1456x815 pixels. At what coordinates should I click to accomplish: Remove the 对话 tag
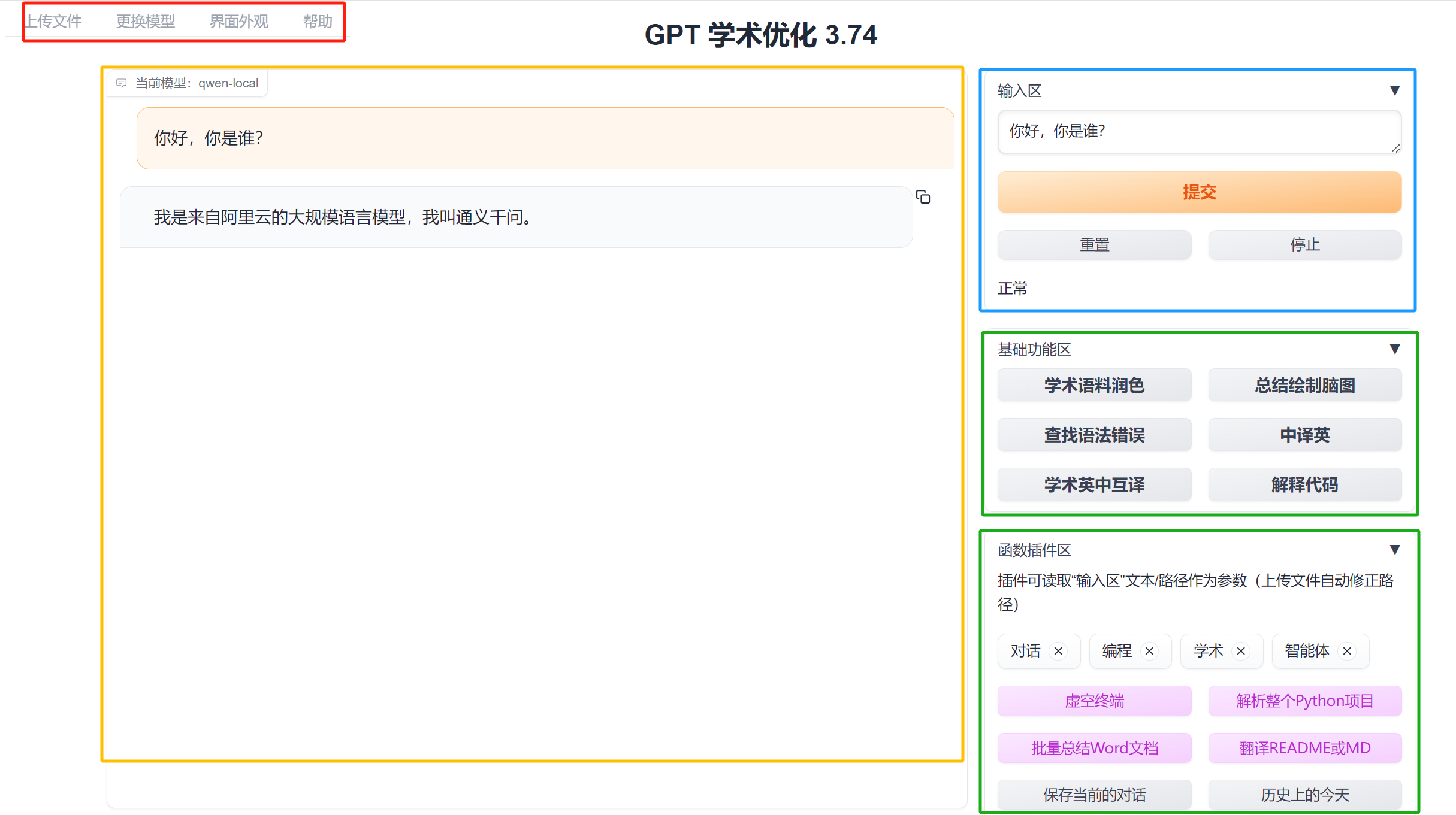click(1058, 651)
